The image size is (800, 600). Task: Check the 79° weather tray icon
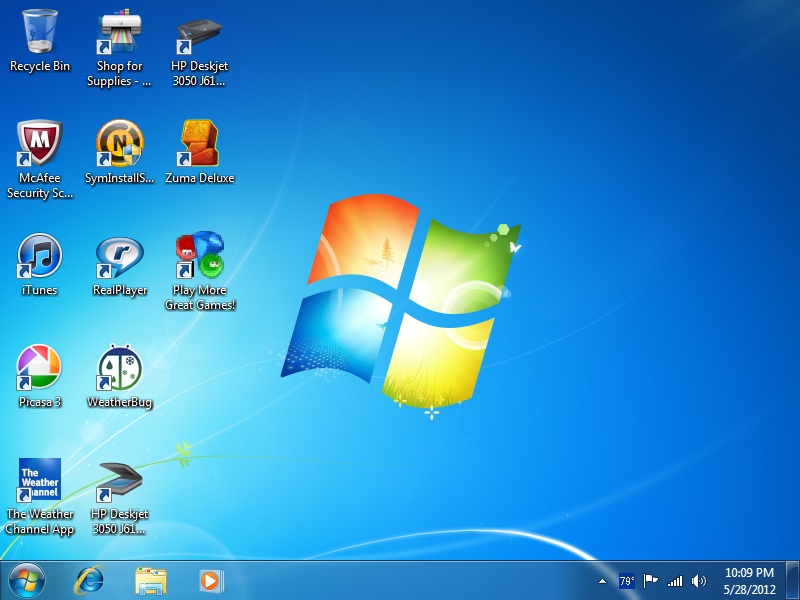coord(625,580)
